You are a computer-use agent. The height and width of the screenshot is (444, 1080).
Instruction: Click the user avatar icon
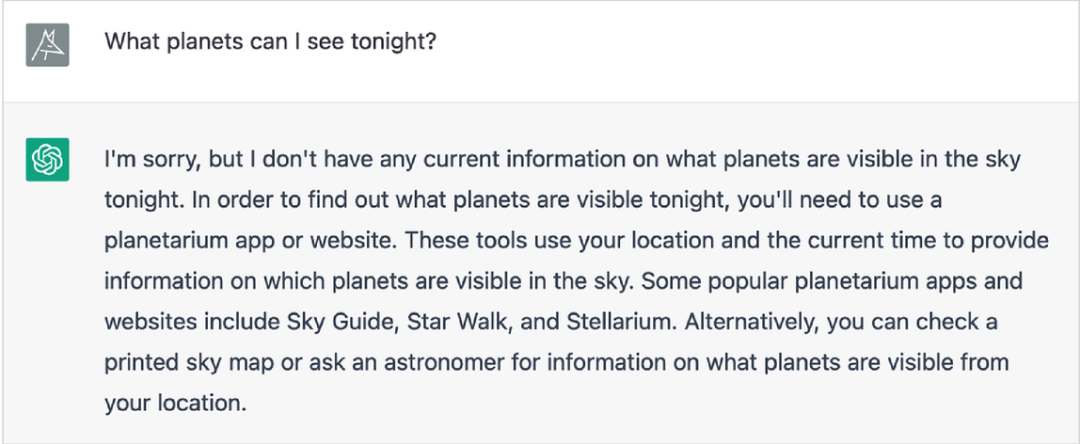click(x=47, y=46)
